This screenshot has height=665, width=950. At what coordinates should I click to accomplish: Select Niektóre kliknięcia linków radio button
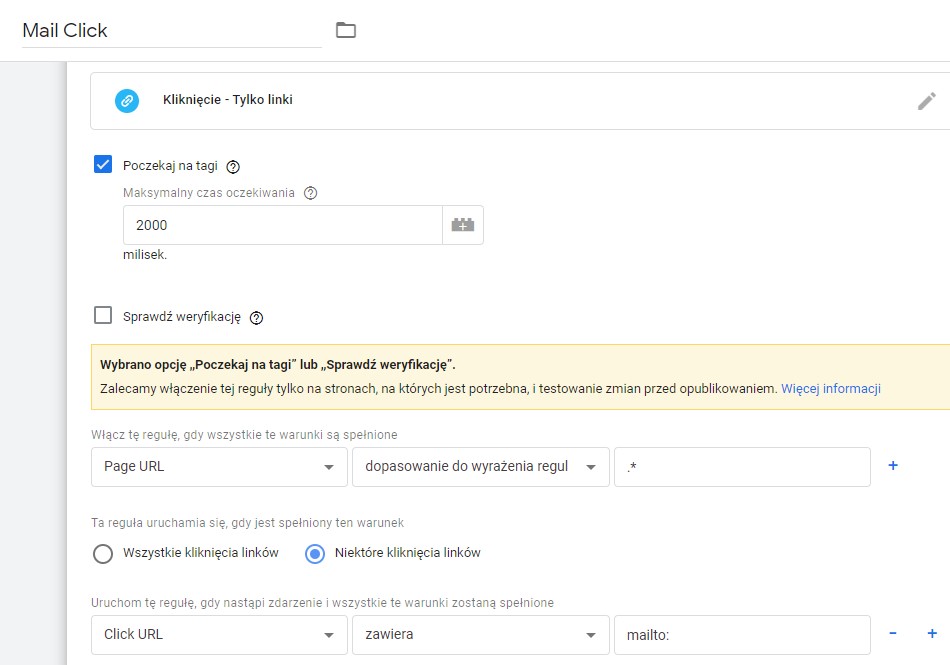click(314, 552)
